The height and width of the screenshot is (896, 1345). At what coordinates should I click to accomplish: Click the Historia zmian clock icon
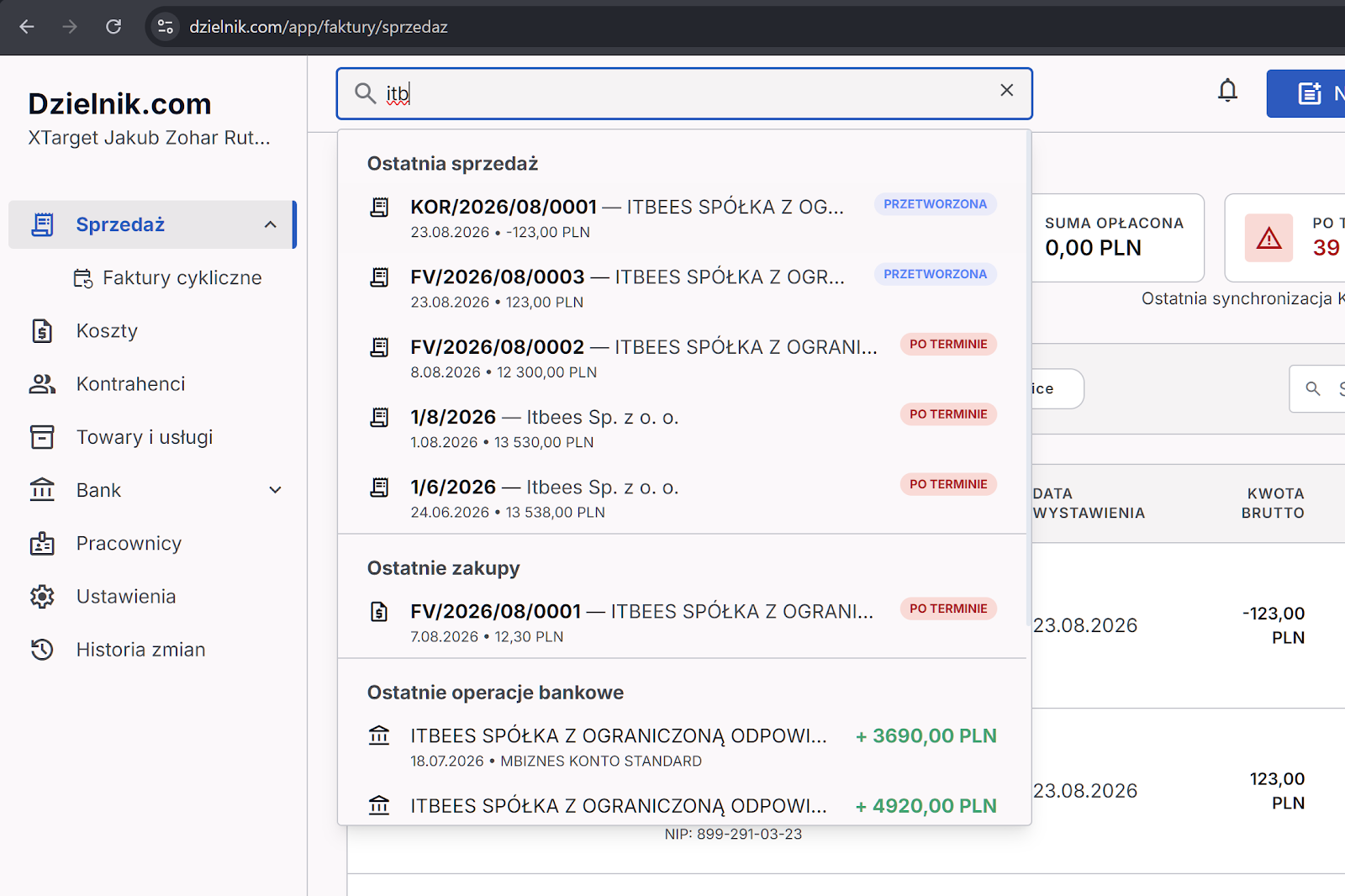click(42, 650)
